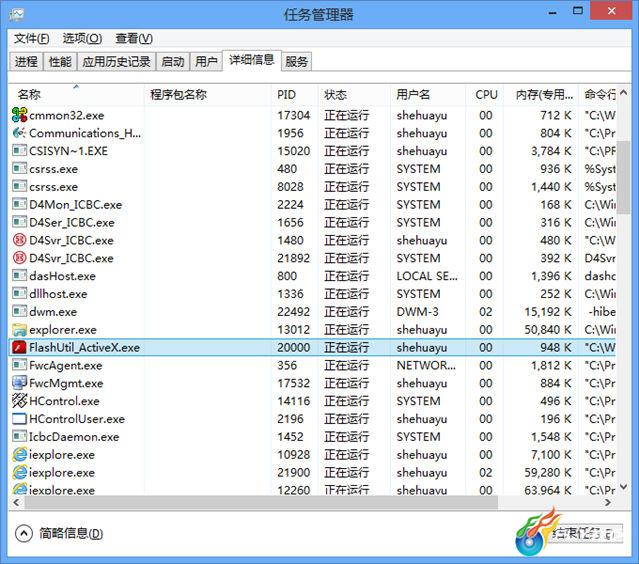Click the iexplore.exe icon beside PID 10928
The height and width of the screenshot is (564, 639).
pos(19,454)
